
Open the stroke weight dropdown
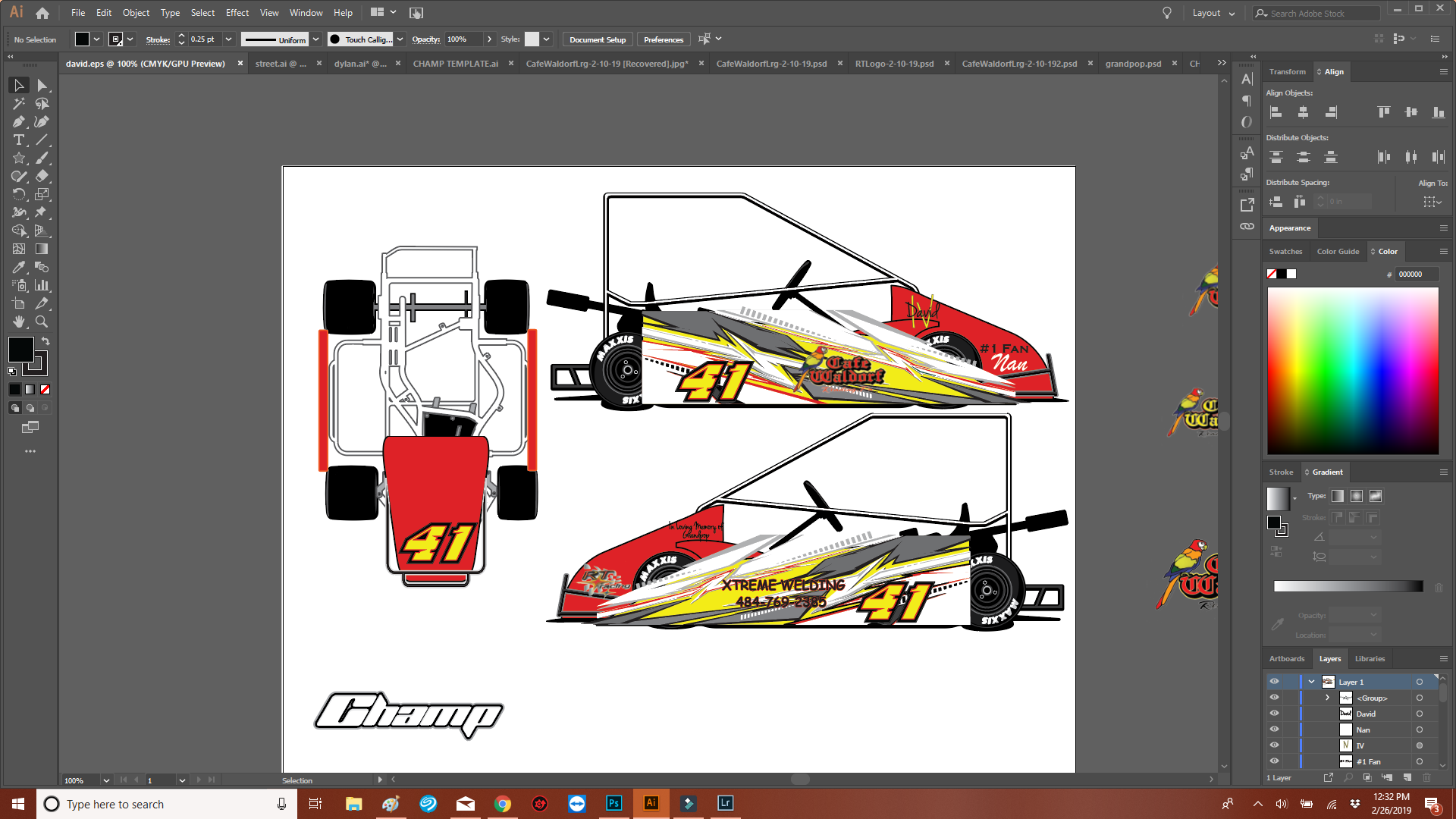228,39
